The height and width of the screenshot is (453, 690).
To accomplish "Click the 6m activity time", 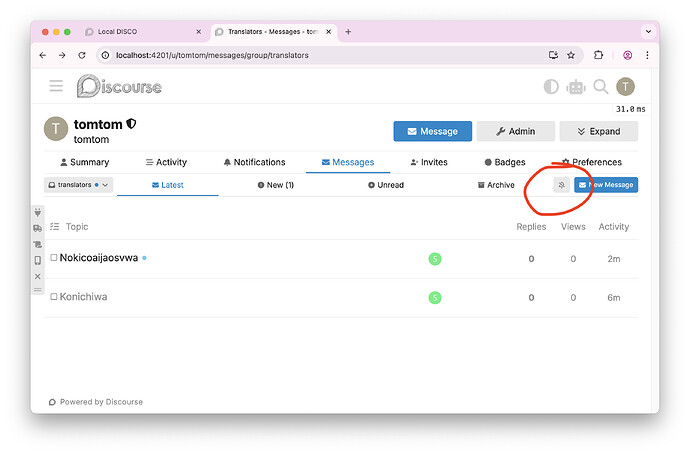I will (614, 298).
